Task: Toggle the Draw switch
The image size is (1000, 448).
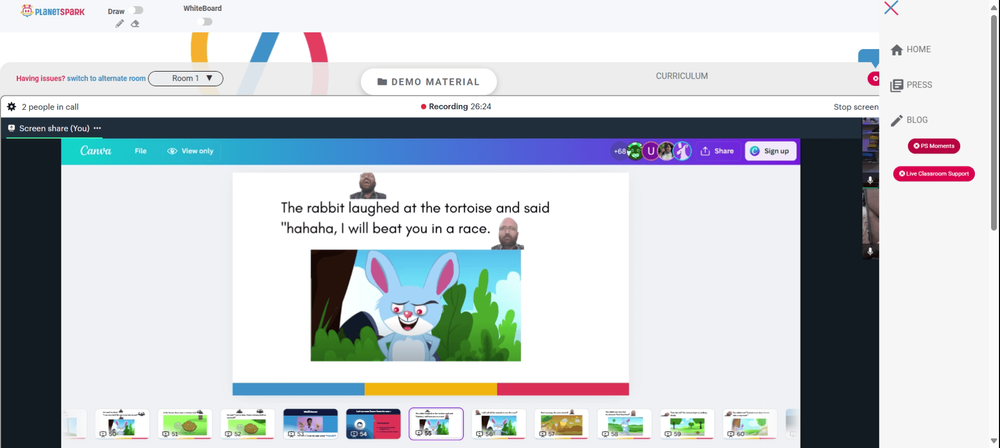Action: (x=135, y=10)
